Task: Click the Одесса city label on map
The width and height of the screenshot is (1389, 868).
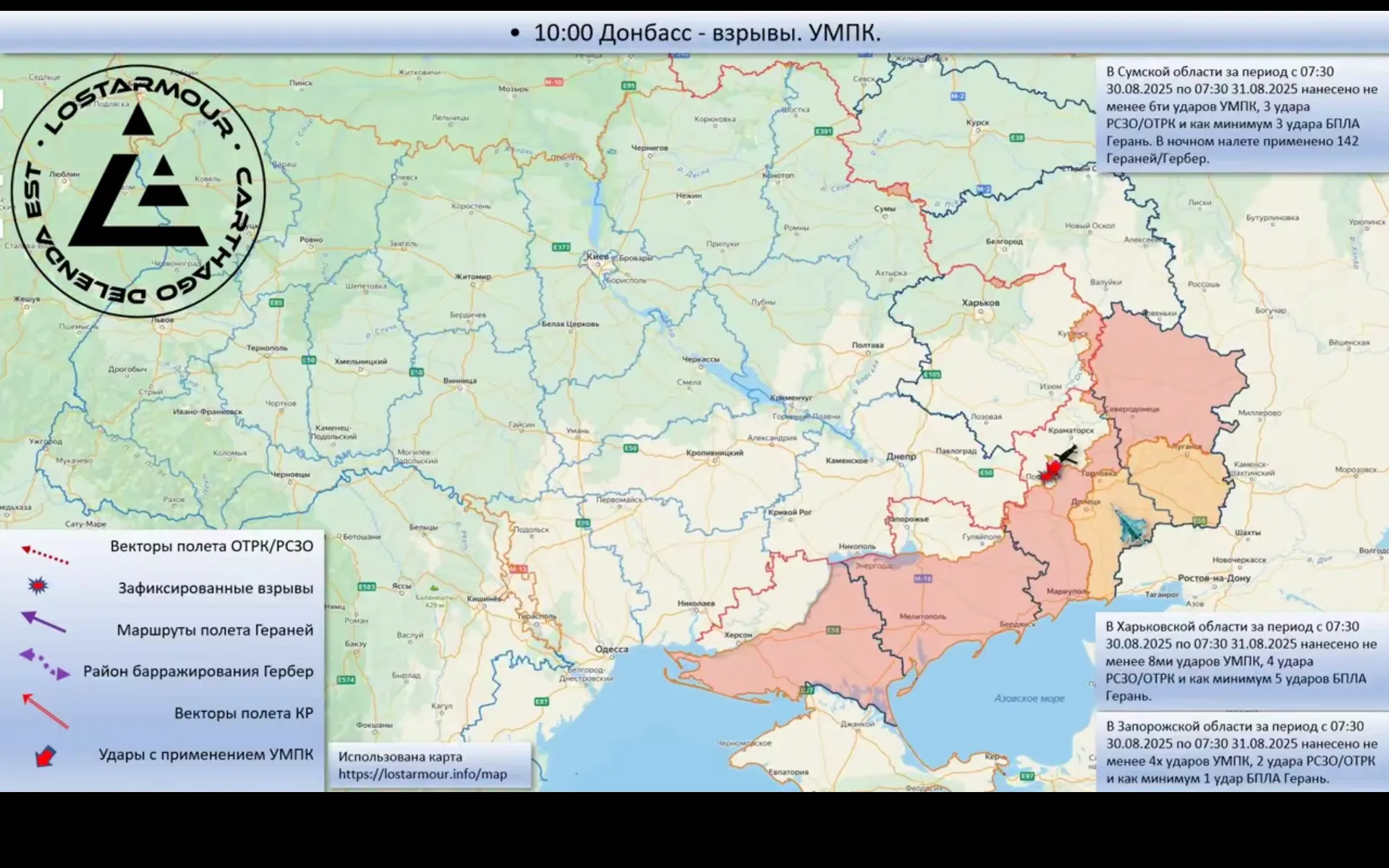Action: 611,649
